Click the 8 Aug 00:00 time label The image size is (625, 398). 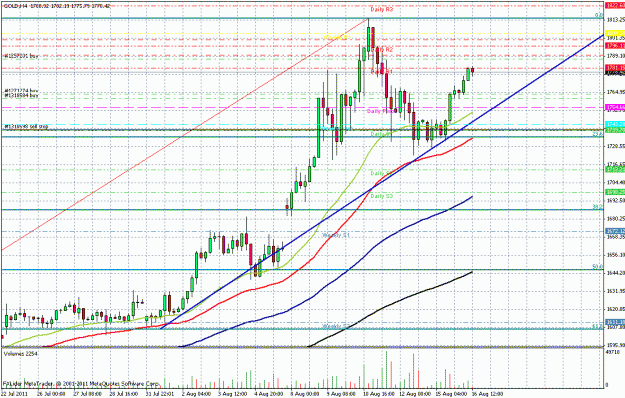tap(305, 394)
